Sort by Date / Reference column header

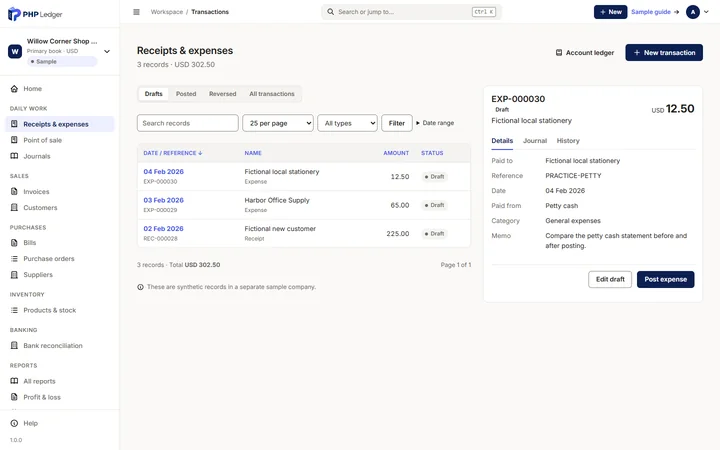point(173,153)
